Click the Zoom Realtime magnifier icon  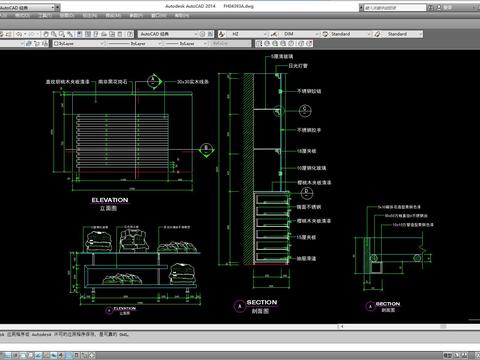54,34
